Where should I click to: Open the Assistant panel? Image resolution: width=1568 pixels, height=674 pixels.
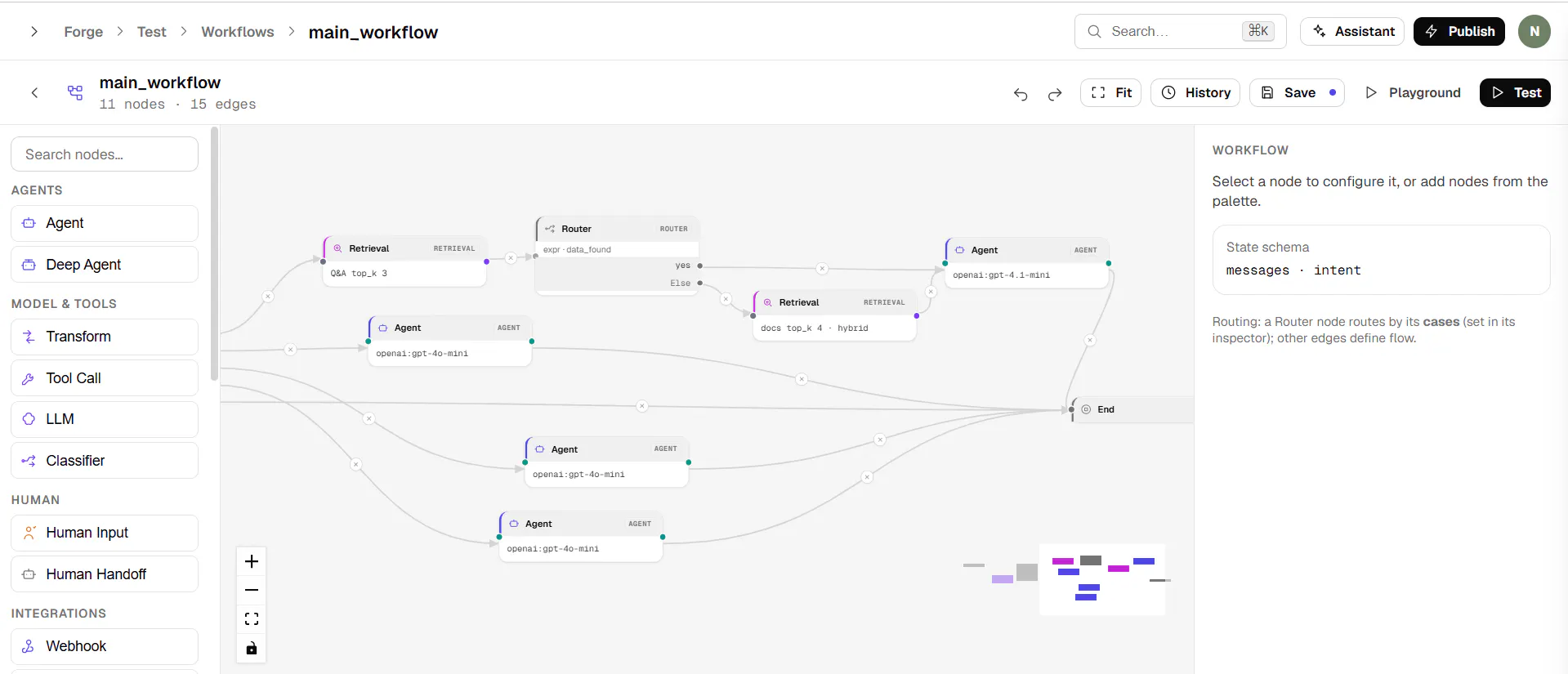point(1352,31)
